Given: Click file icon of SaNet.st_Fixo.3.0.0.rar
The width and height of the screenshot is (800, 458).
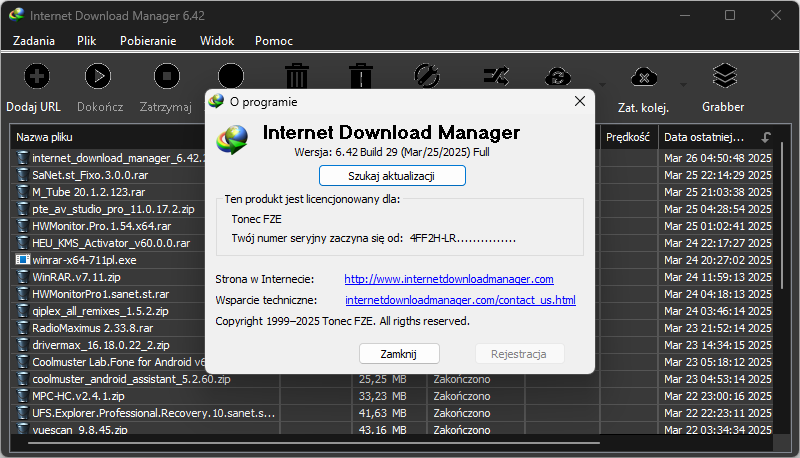Looking at the screenshot, I should coord(22,175).
